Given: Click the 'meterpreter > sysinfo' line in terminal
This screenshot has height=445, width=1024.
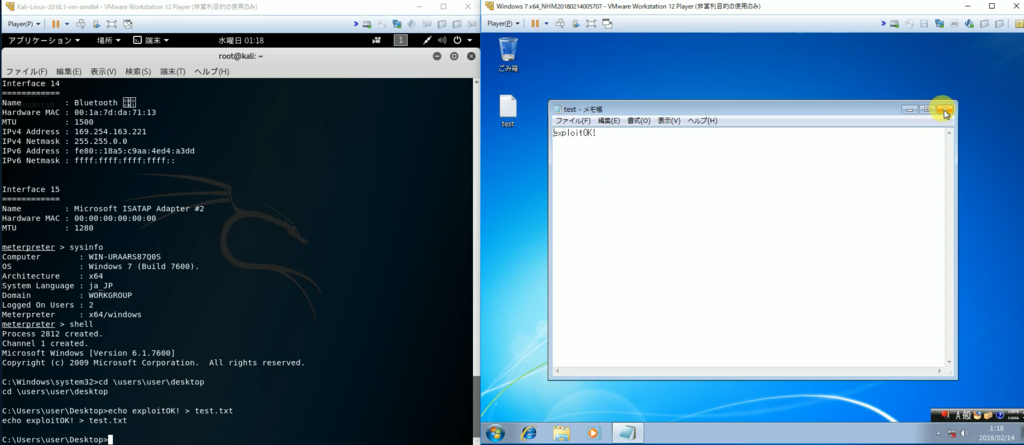Looking at the screenshot, I should [x=52, y=247].
